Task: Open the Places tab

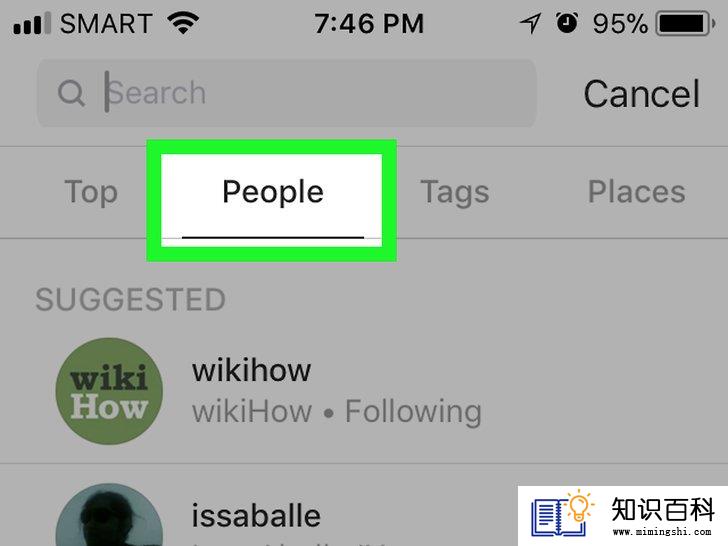Action: (637, 191)
